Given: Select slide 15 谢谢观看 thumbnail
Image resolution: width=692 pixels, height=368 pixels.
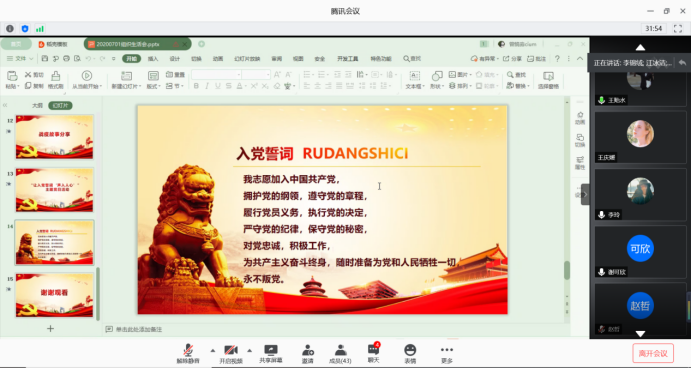Looking at the screenshot, I should [x=55, y=295].
